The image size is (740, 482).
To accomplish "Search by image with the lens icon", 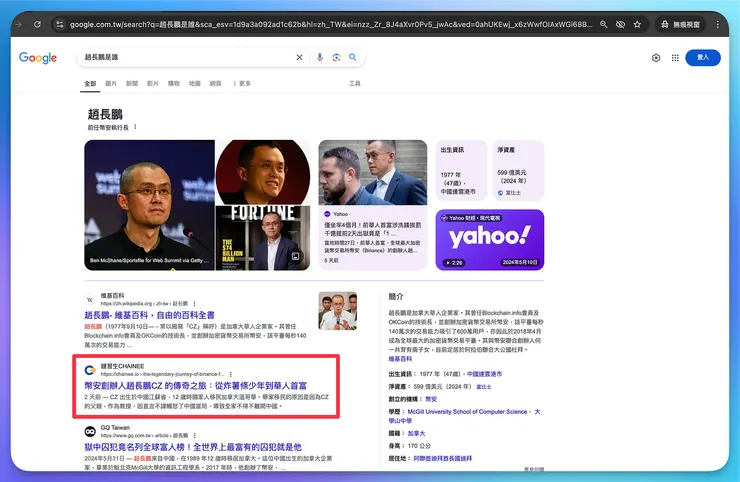I will 336,57.
